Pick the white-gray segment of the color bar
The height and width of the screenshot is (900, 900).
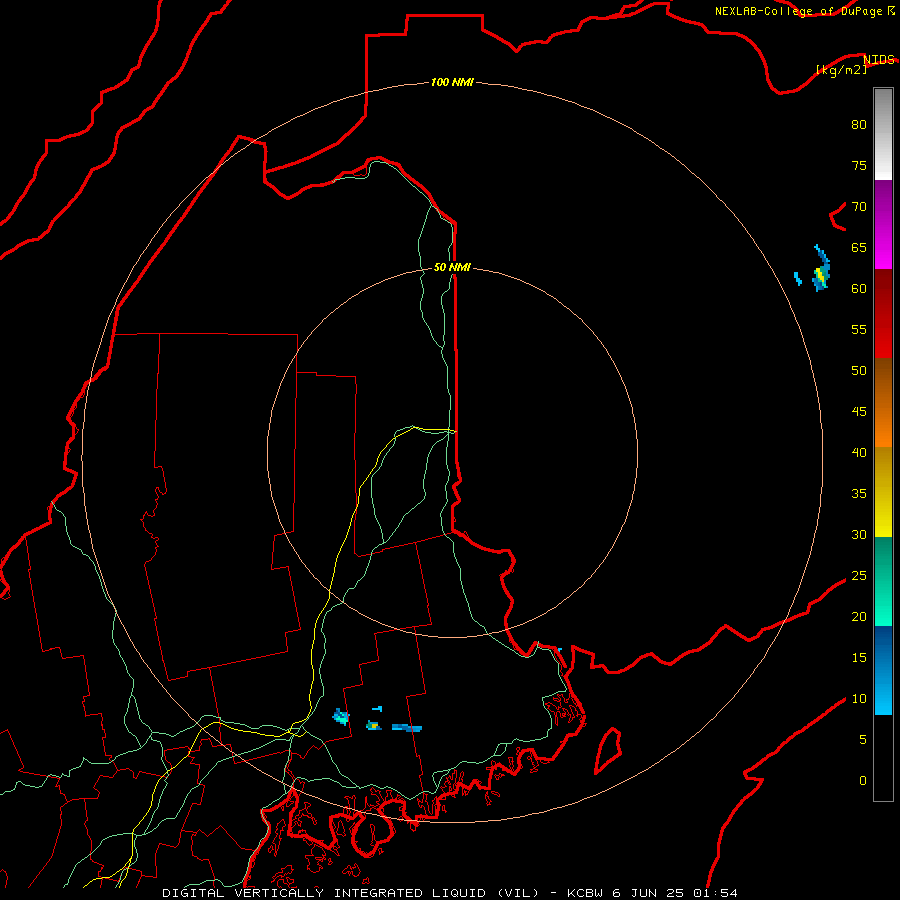coord(883,134)
